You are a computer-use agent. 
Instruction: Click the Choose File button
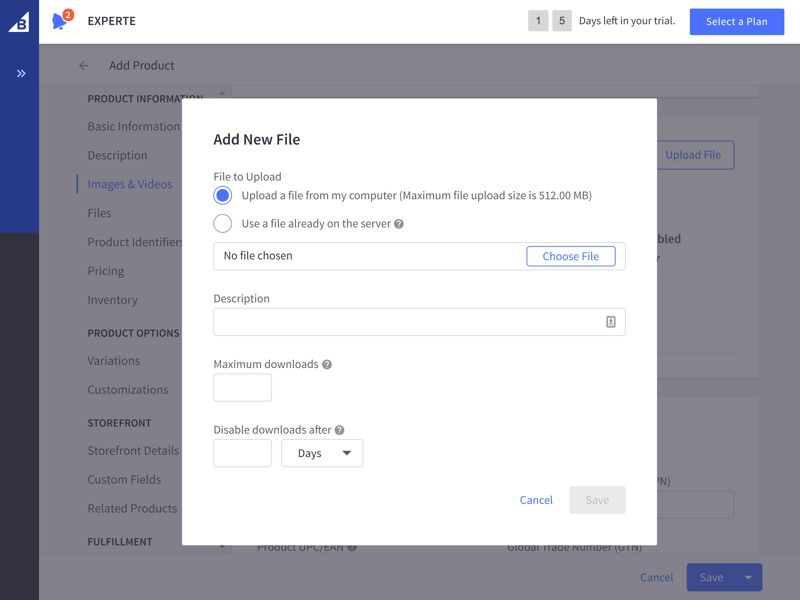click(571, 256)
